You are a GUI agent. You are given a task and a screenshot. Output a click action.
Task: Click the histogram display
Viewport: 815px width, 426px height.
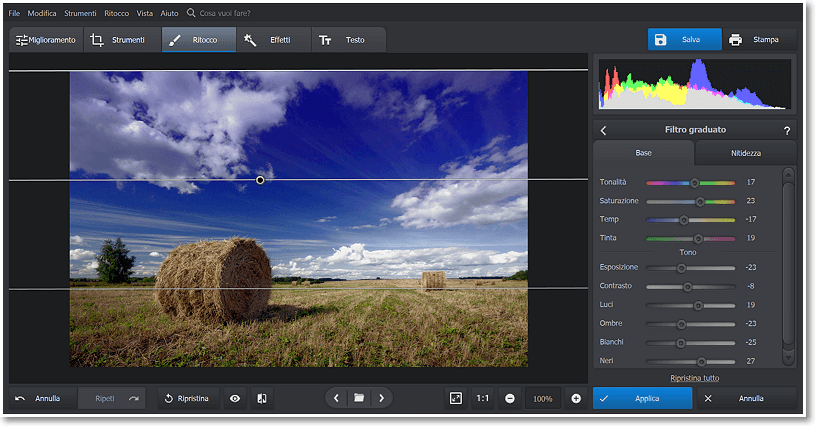click(x=694, y=84)
